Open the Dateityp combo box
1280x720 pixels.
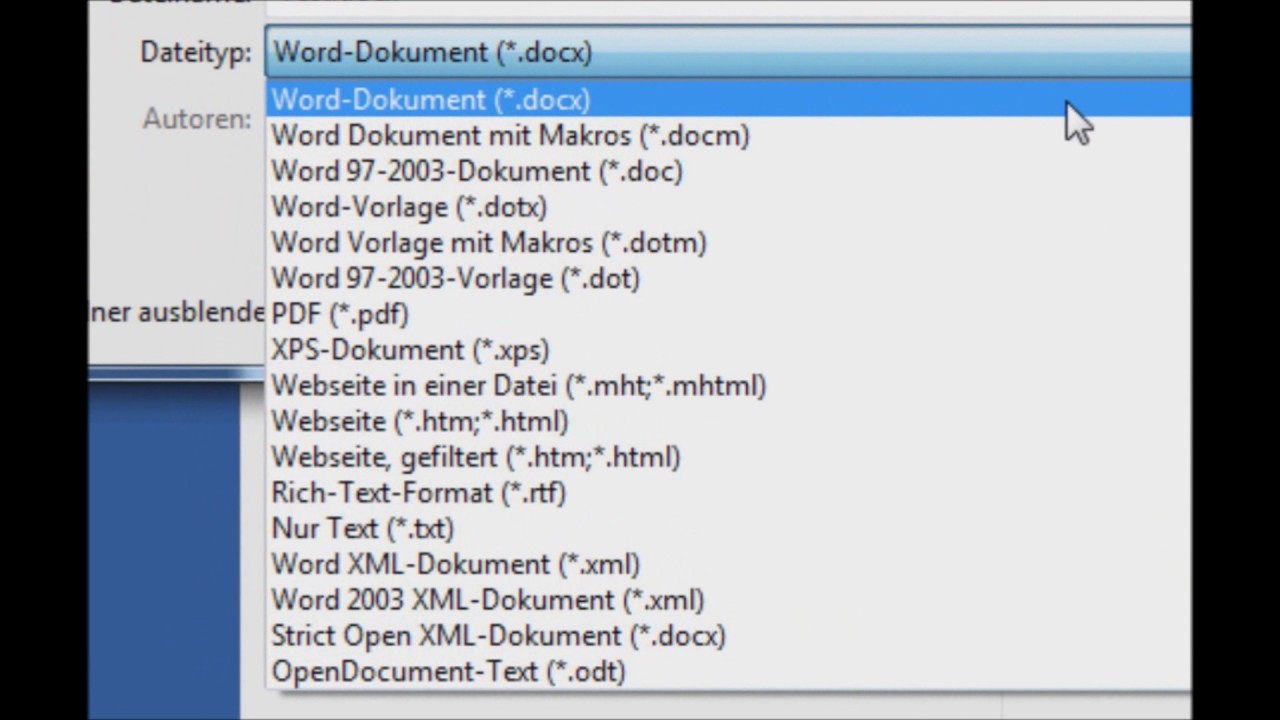coord(728,52)
